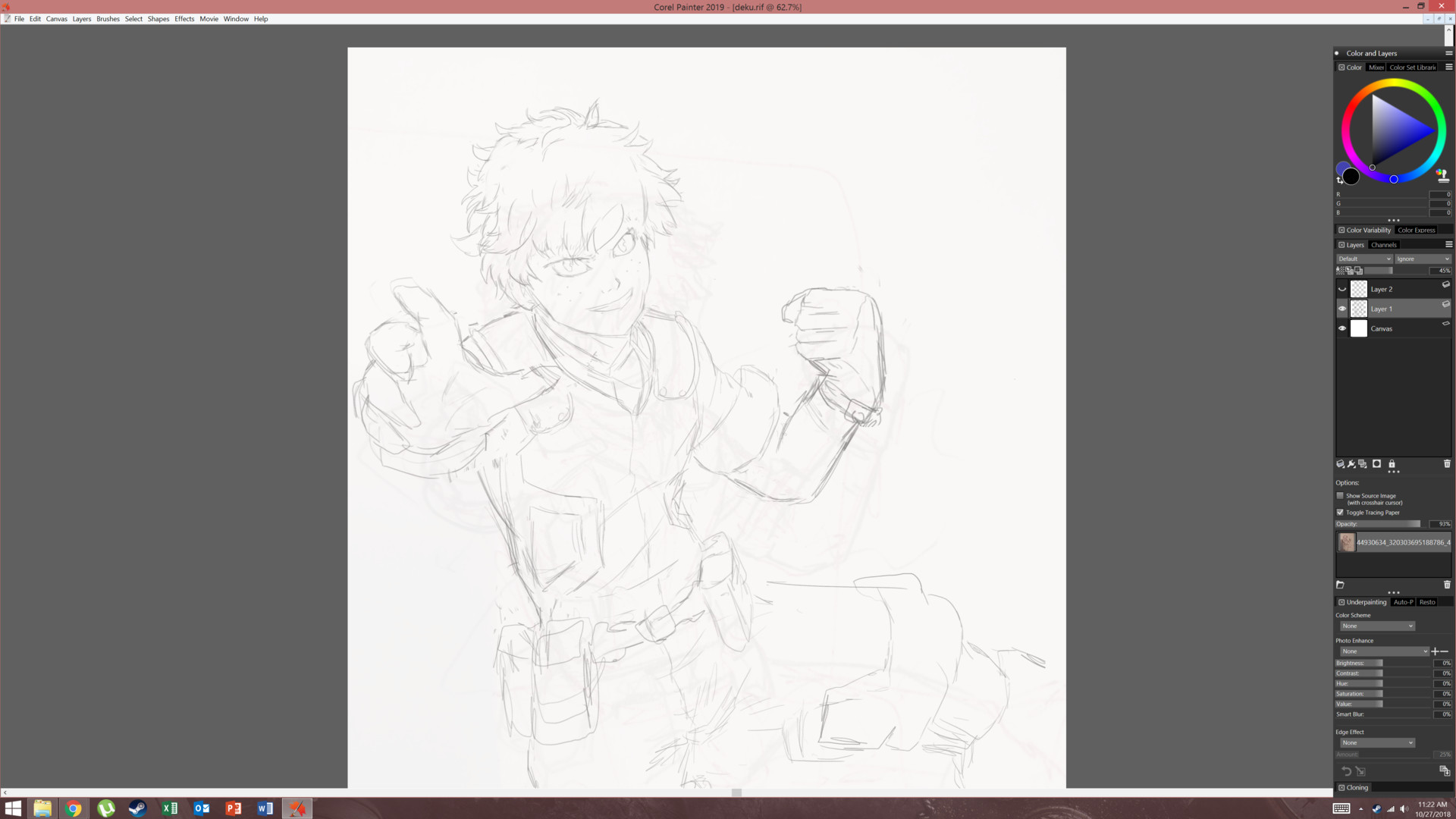Open the Brushes menu
The height and width of the screenshot is (819, 1456).
coord(108,19)
